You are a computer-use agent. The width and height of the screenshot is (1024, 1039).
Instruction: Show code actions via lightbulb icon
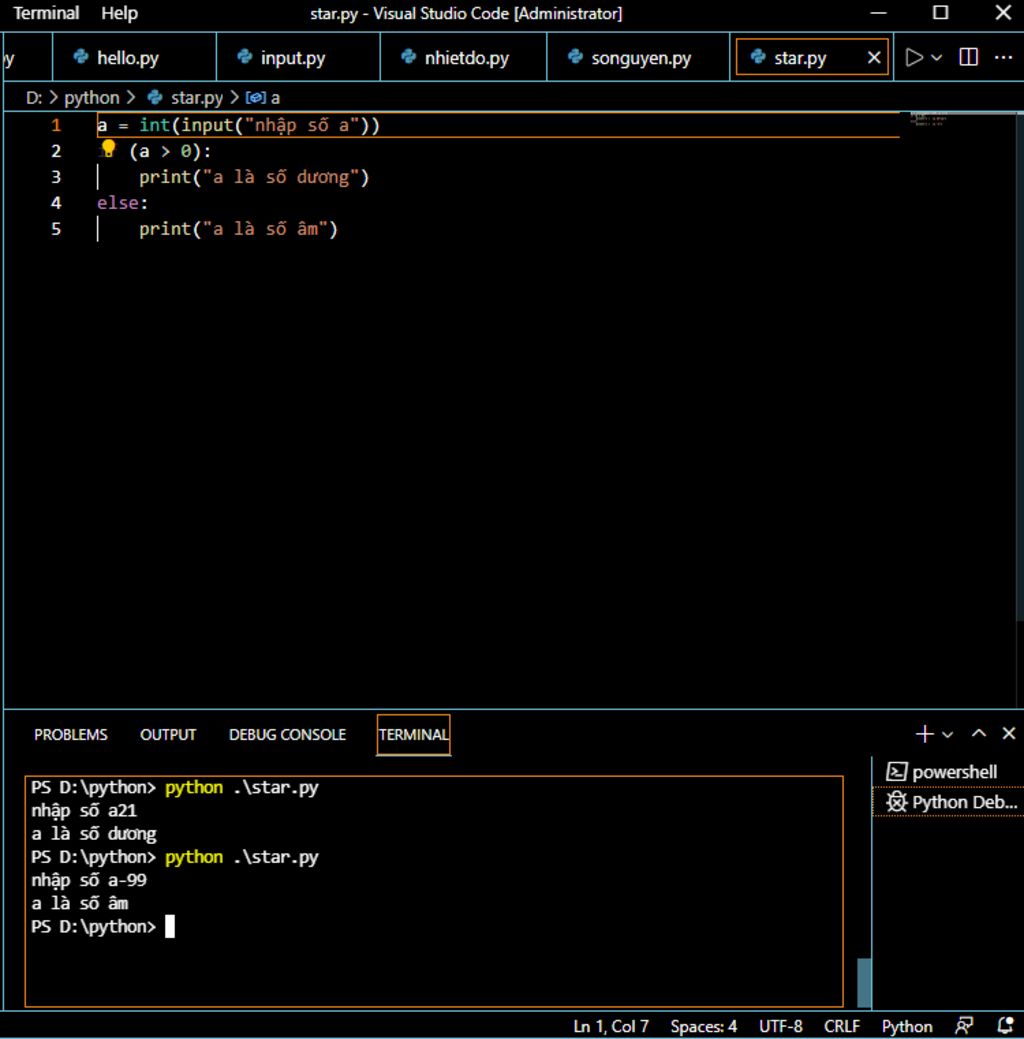(x=108, y=149)
